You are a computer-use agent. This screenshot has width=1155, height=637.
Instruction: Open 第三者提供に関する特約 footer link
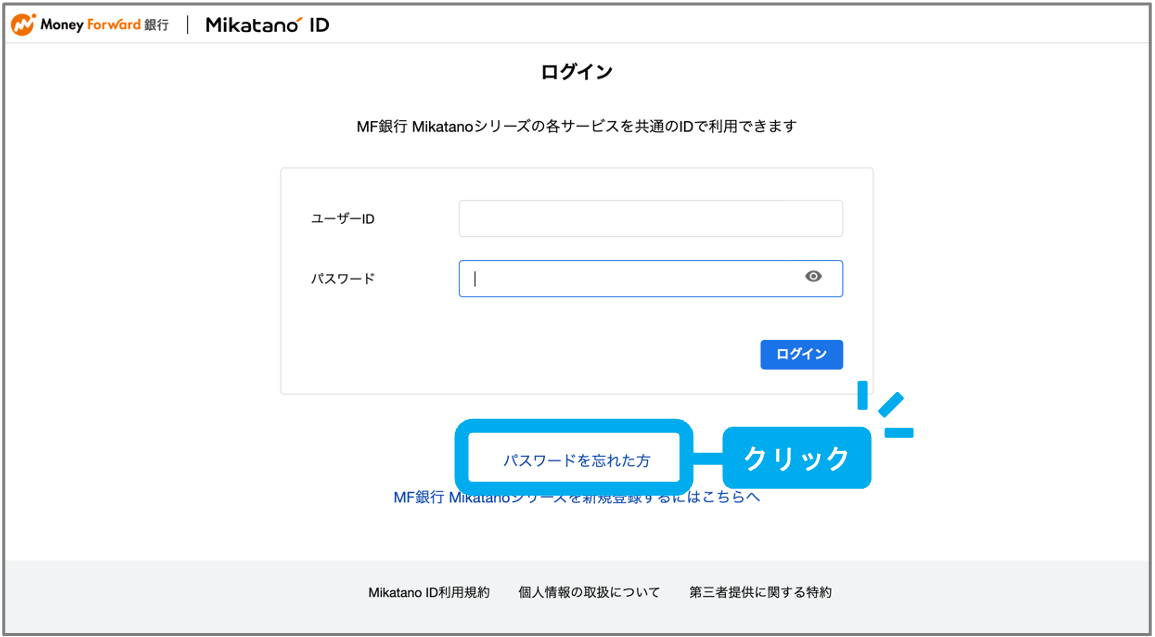[x=761, y=592]
